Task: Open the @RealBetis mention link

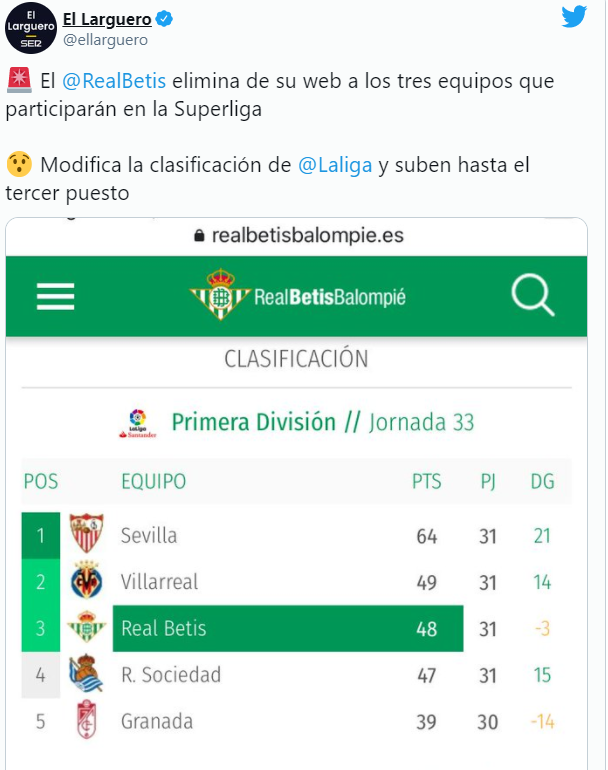Action: click(114, 81)
